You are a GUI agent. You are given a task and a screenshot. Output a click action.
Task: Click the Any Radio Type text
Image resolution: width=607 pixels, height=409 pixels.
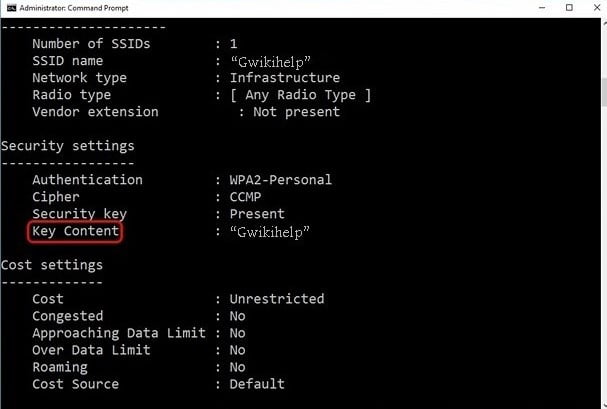300,95
